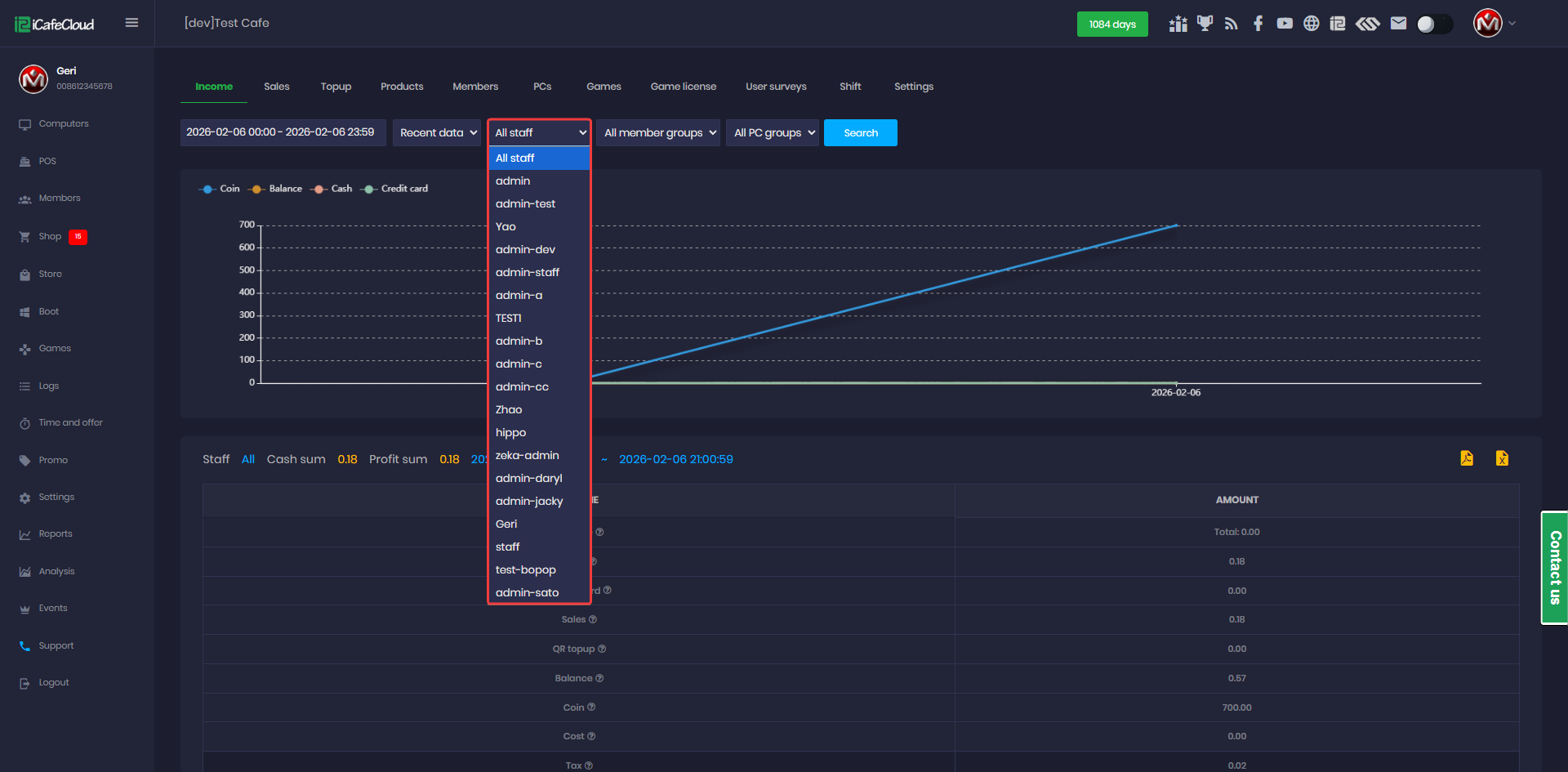The width and height of the screenshot is (1568, 772).
Task: Click the Facebook icon in header
Action: tap(1258, 24)
